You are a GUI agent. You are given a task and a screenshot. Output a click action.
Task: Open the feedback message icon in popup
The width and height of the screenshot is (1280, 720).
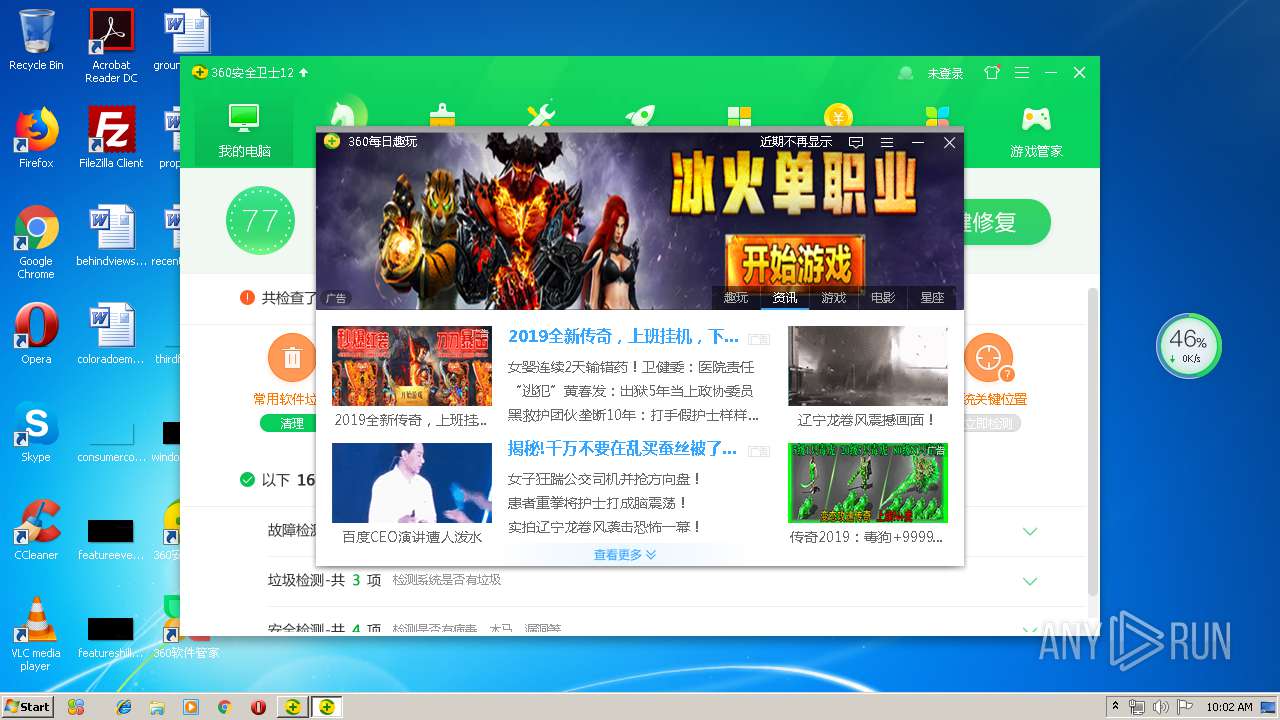[x=856, y=143]
